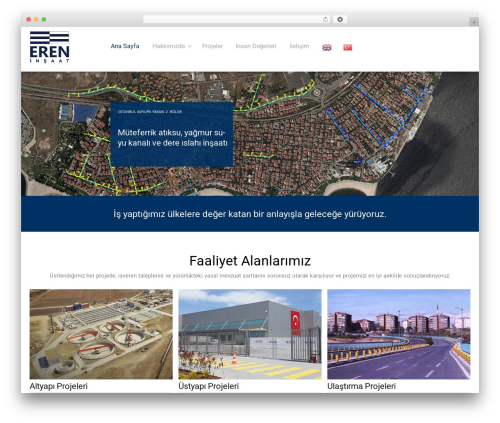Click the blue banner slogan text
The width and height of the screenshot is (500, 423).
click(x=250, y=214)
